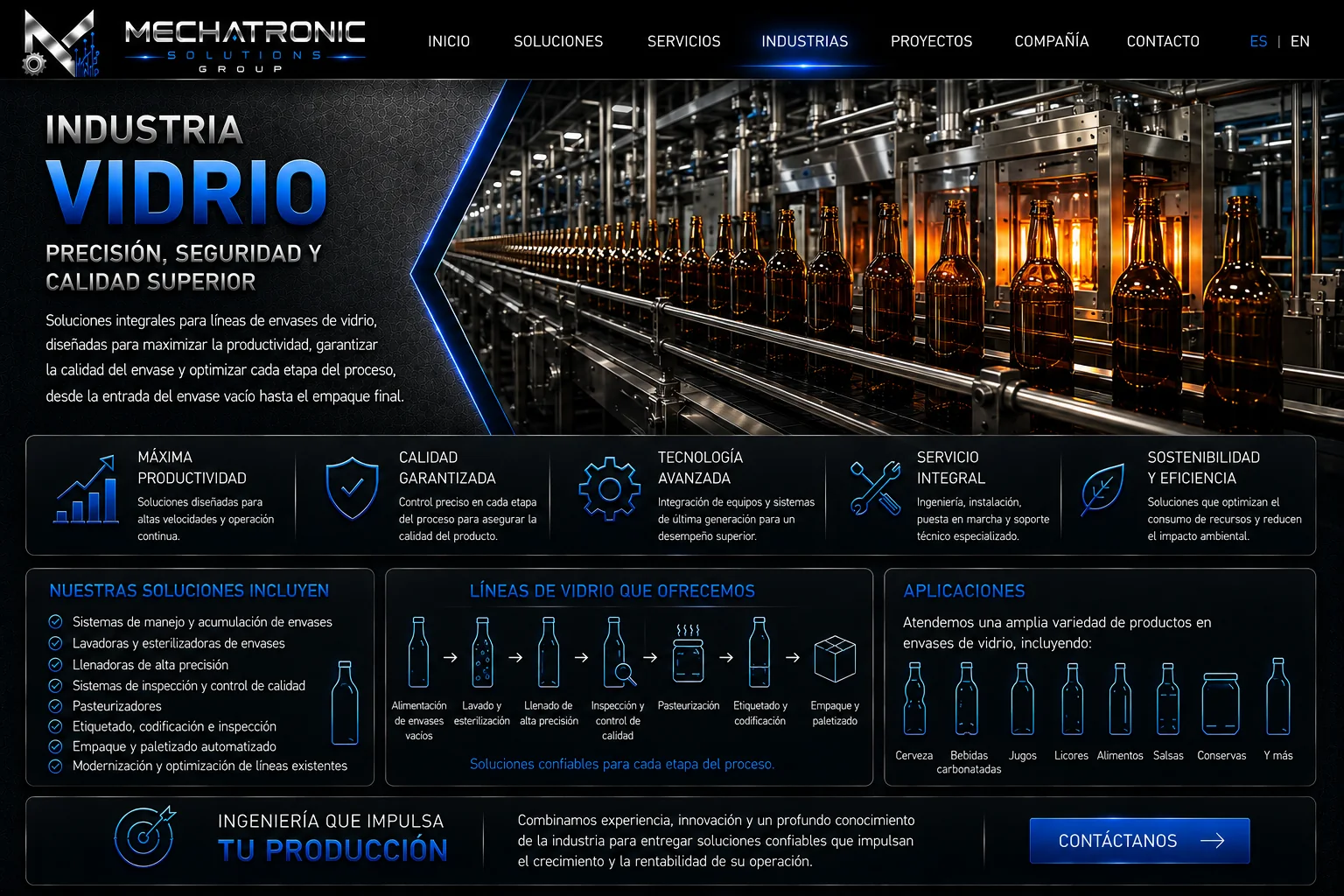
Task: Click the Bebidas carbonatadas bottle icon
Action: [967, 698]
